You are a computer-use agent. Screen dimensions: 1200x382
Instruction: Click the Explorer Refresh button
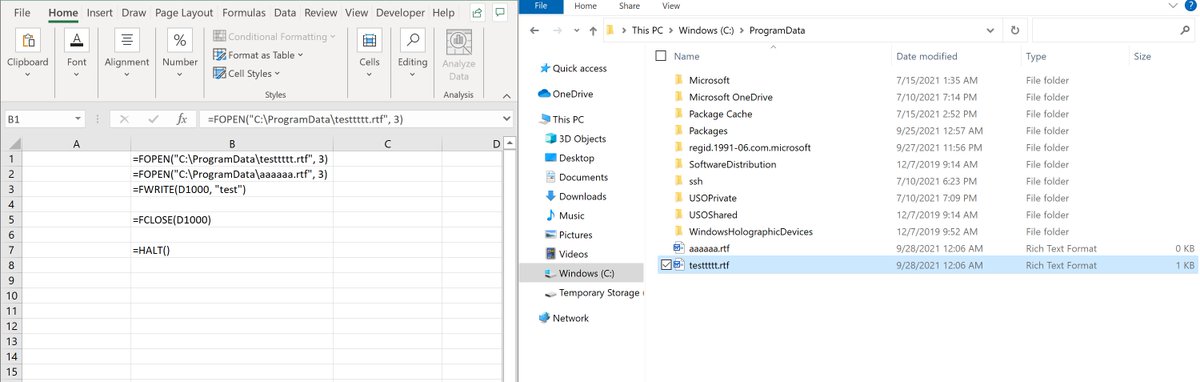click(x=1016, y=30)
